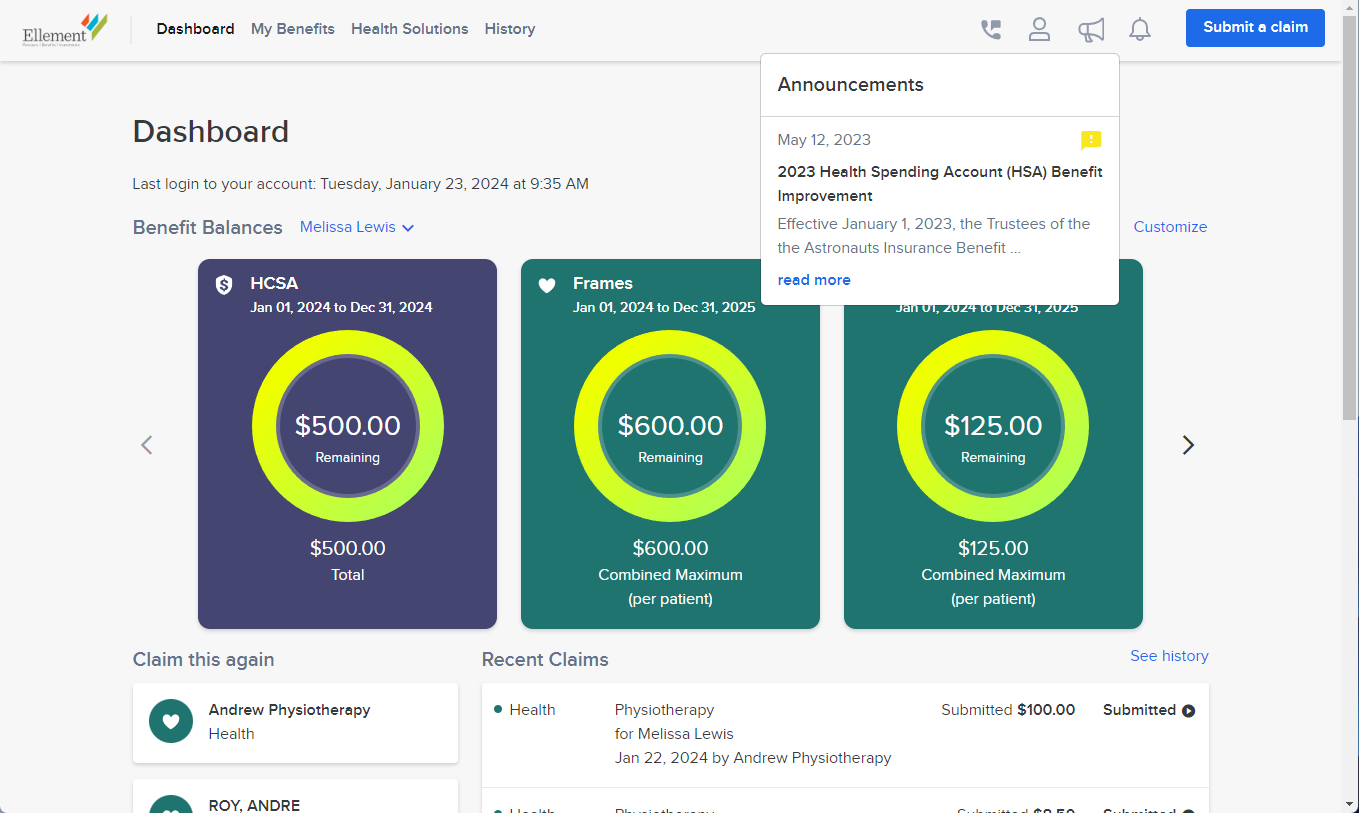Click the See history link
This screenshot has height=813, width=1359.
click(1168, 656)
